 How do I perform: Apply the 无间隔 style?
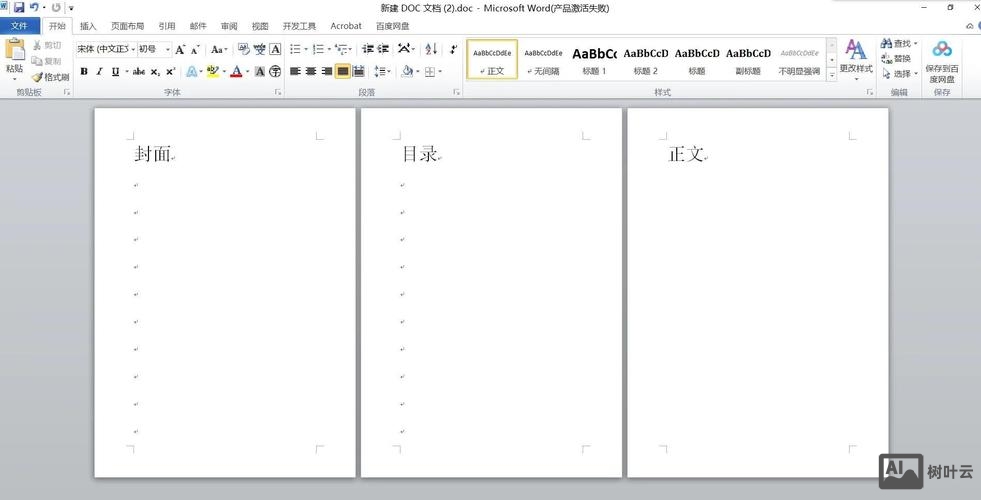point(543,60)
